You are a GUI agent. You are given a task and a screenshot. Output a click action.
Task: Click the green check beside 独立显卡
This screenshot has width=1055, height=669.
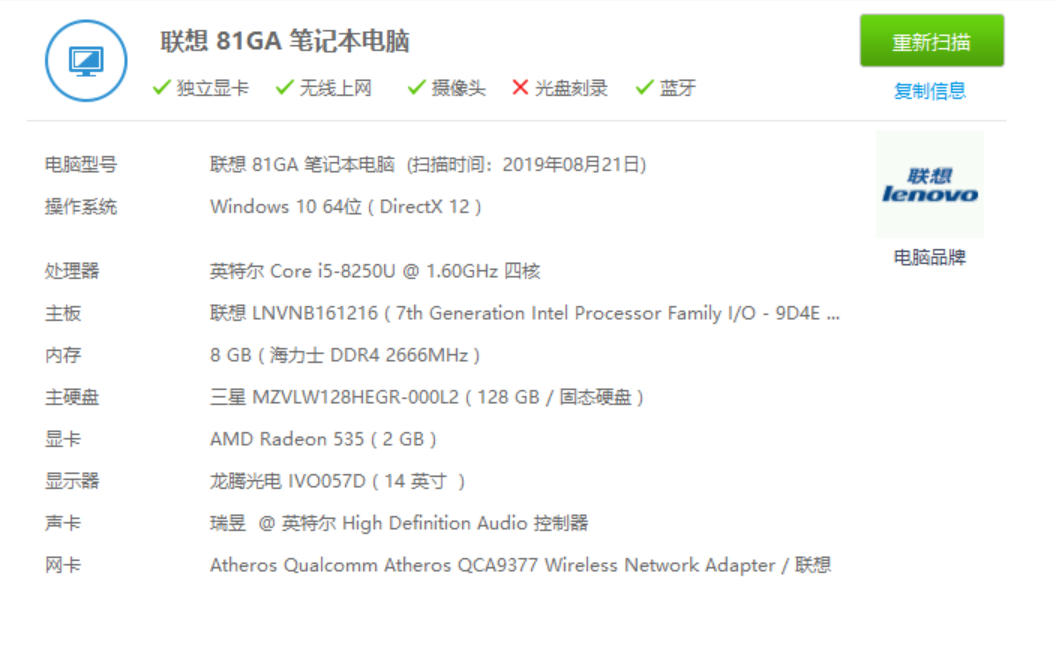[161, 88]
